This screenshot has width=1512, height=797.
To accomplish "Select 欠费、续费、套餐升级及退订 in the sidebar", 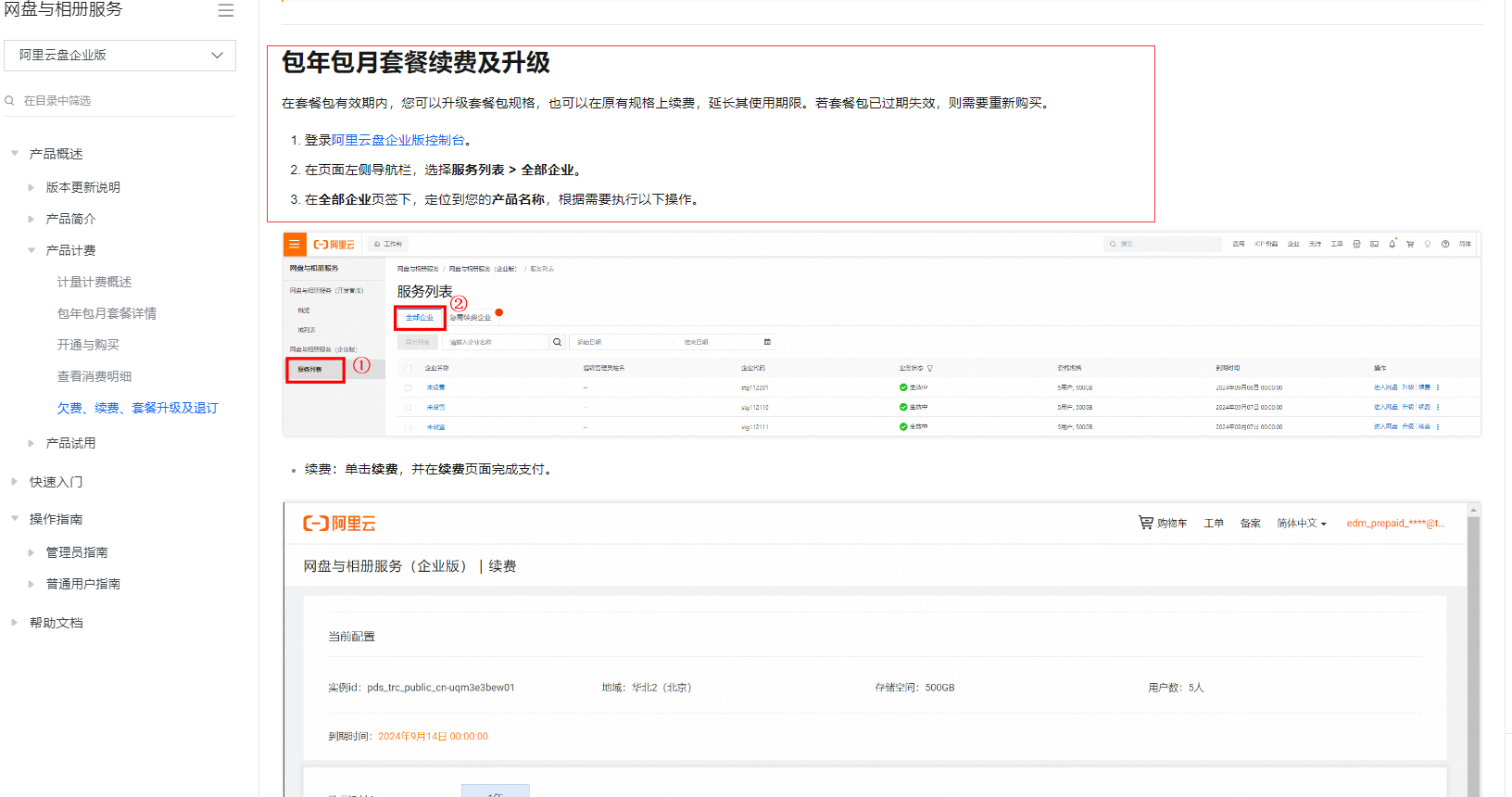I will (138, 408).
